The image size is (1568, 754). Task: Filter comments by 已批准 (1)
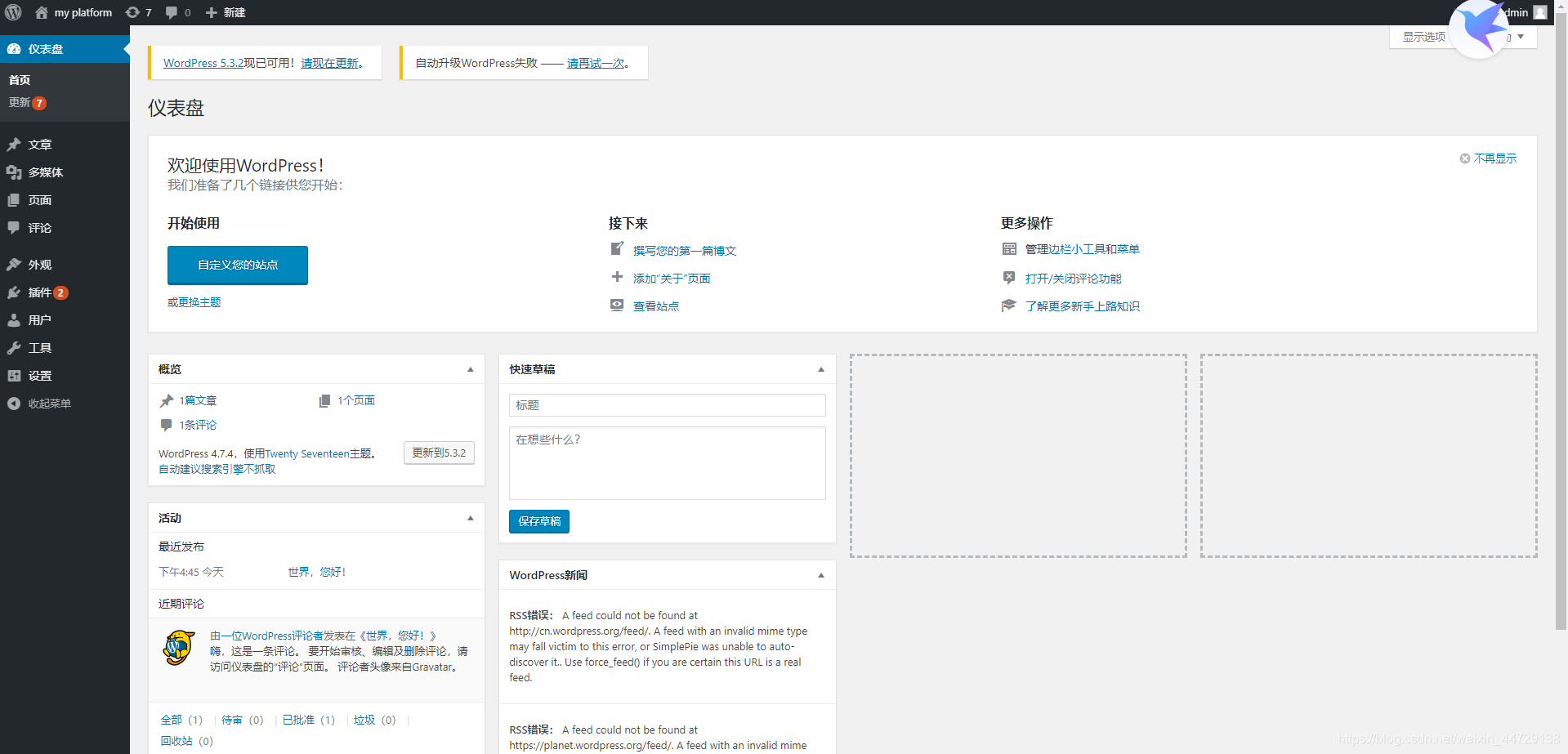308,720
